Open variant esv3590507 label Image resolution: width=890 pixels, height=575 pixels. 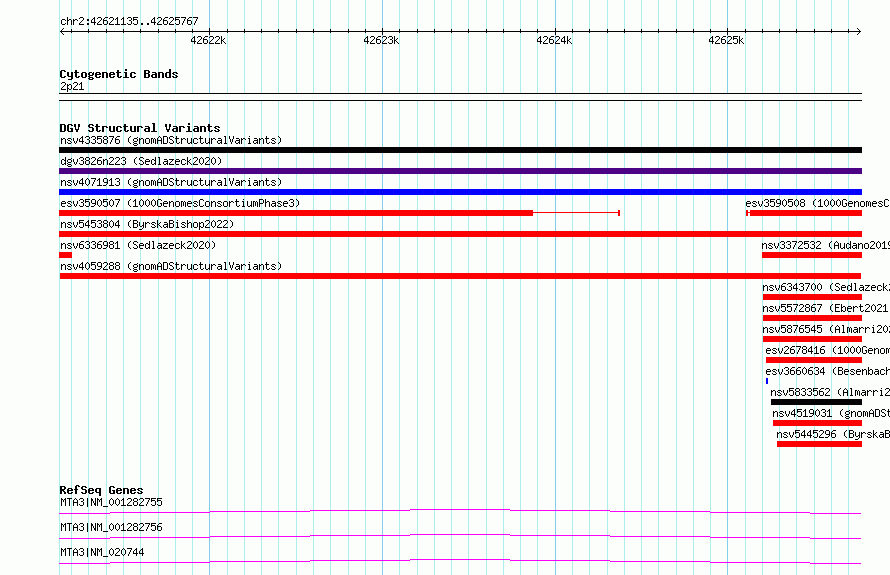[x=180, y=203]
